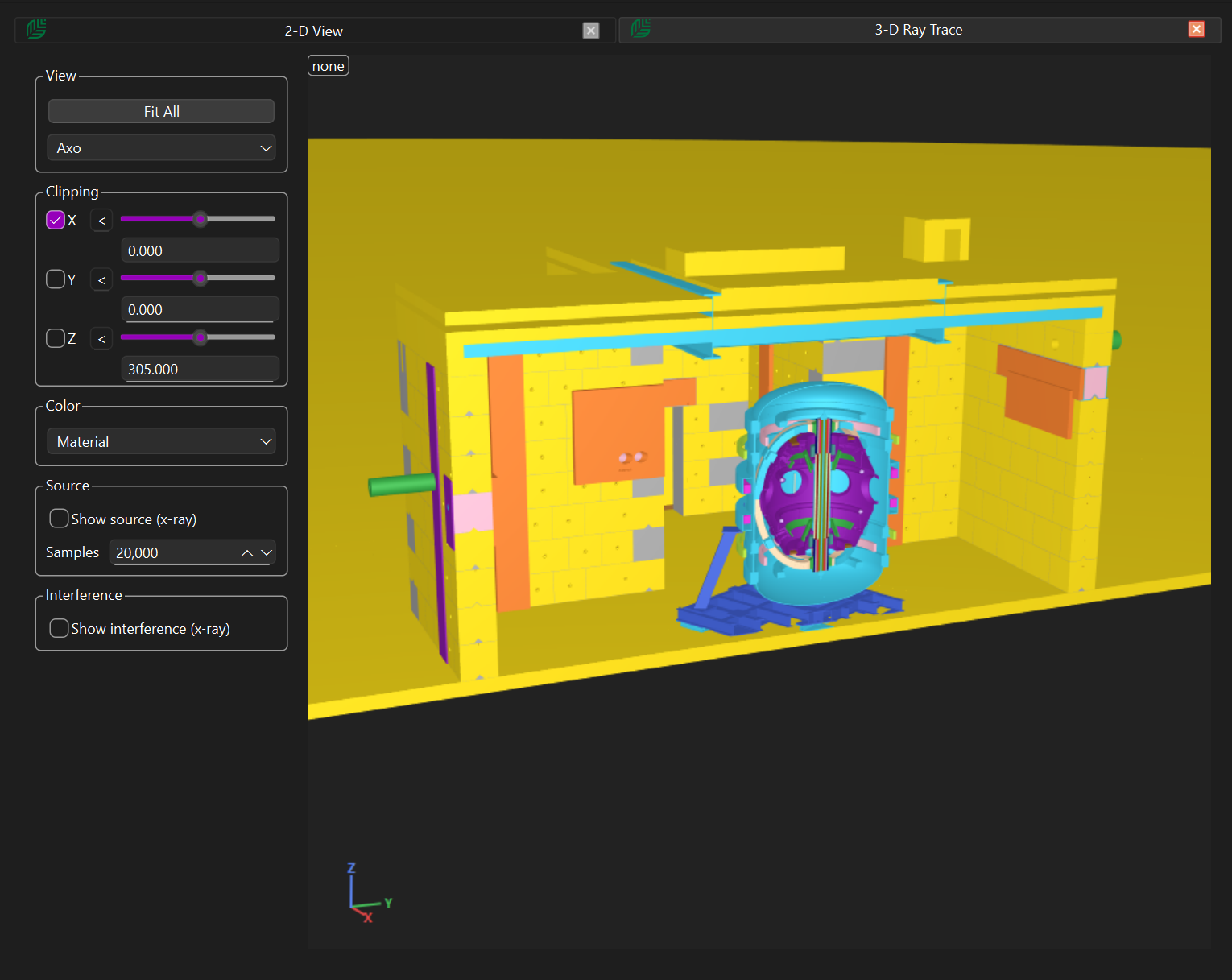Enable Show interference (x-ray) checkbox
The image size is (1232, 980).
click(x=59, y=628)
